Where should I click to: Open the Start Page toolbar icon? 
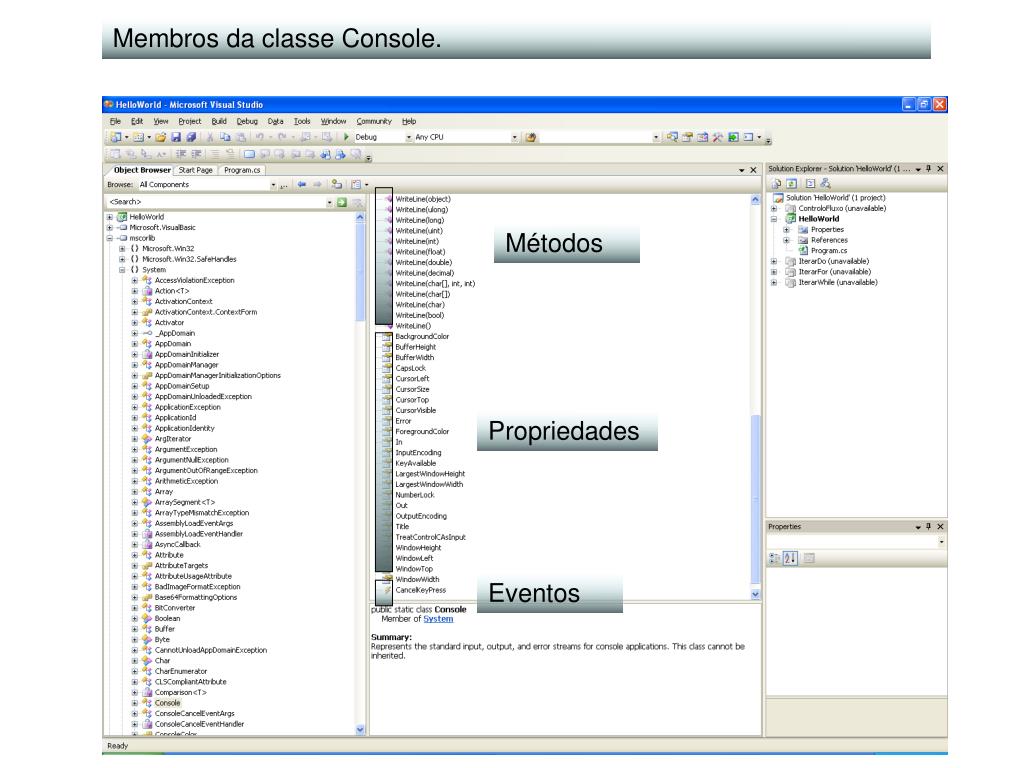[x=733, y=137]
